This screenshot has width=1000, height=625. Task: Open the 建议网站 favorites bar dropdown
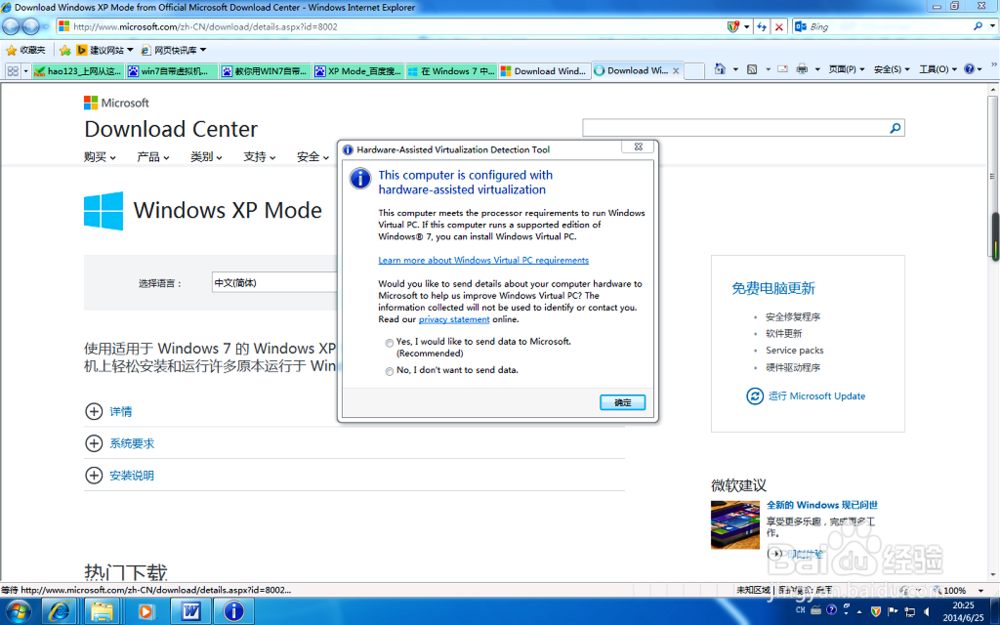(105, 50)
